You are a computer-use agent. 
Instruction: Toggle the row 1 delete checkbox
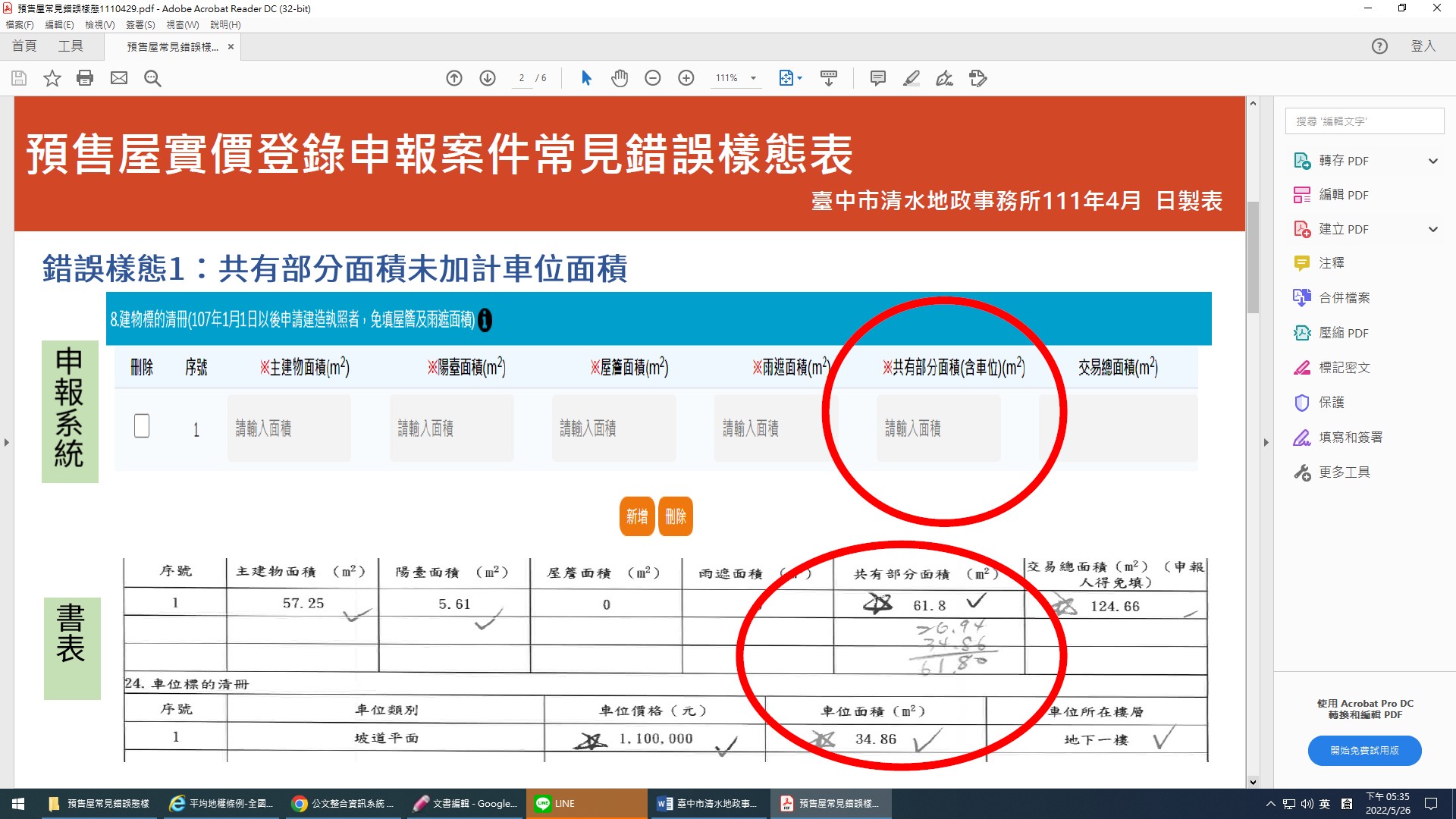(x=142, y=426)
